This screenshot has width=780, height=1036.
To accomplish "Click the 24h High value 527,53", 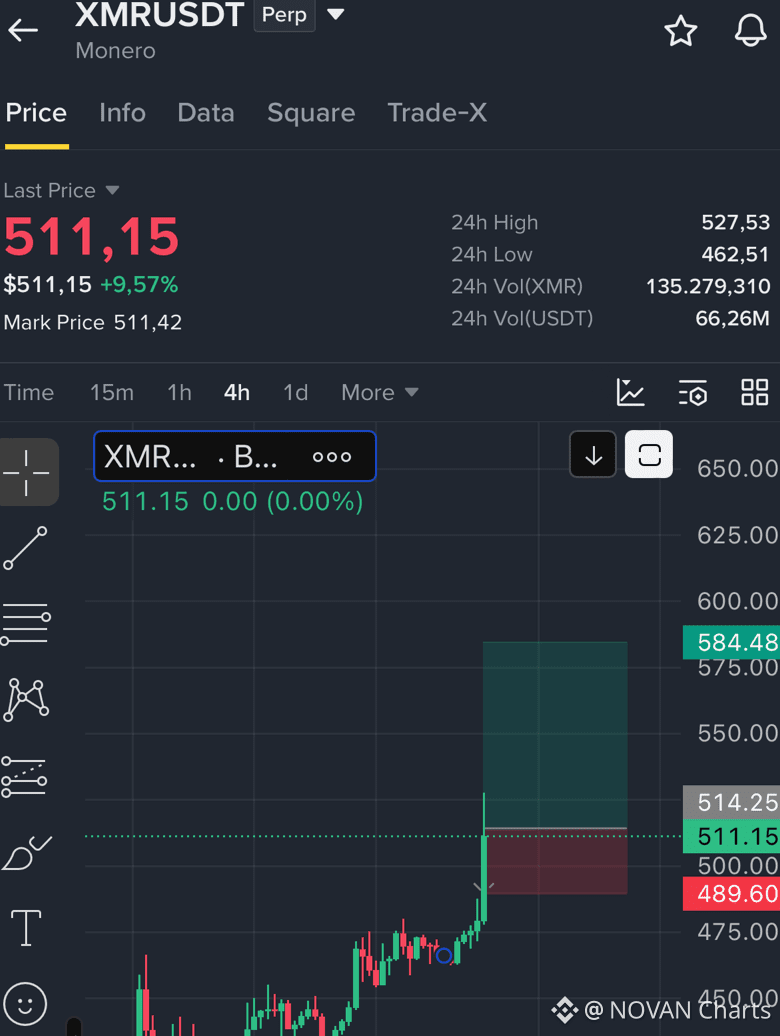I will coord(736,223).
